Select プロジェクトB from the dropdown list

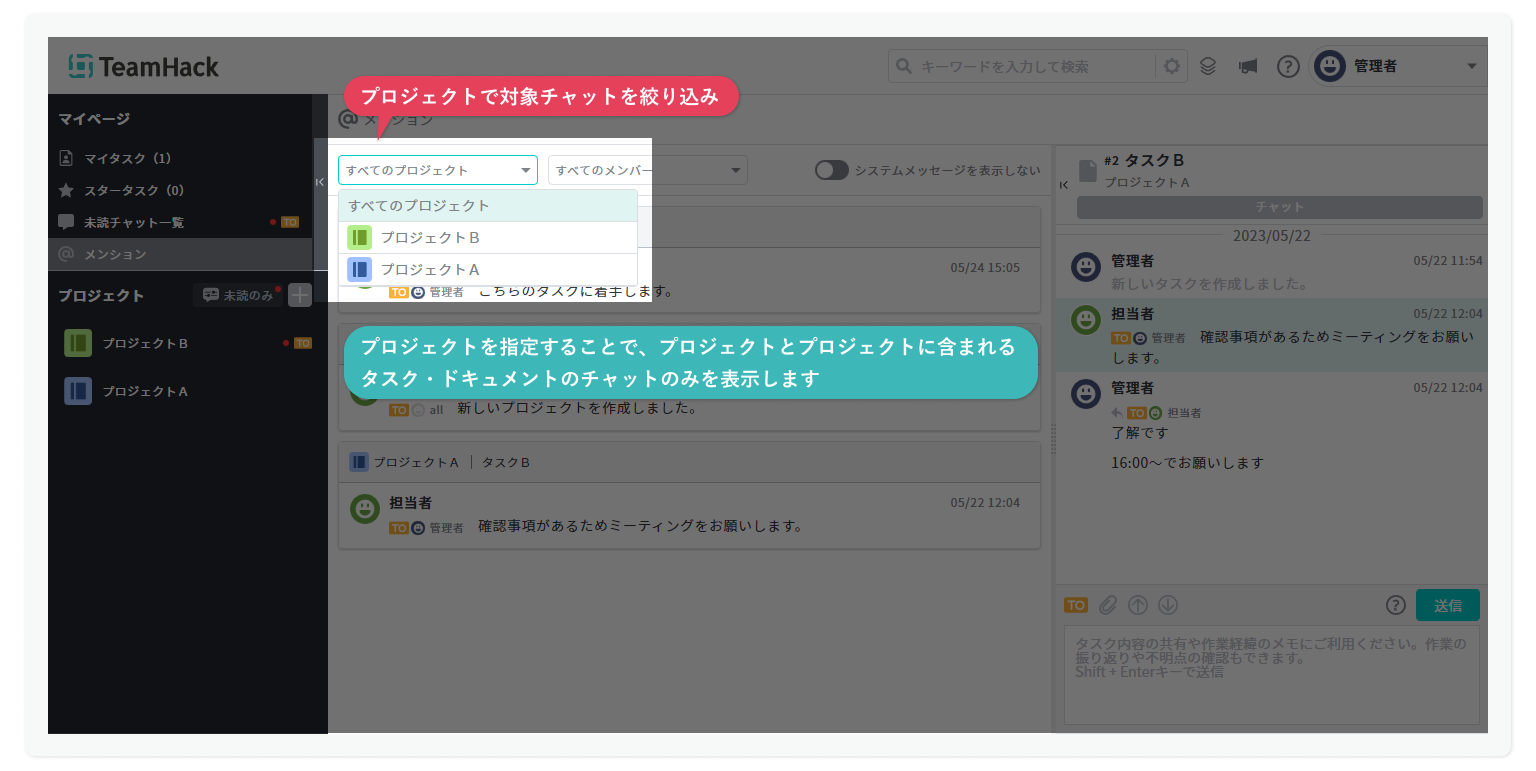[430, 238]
